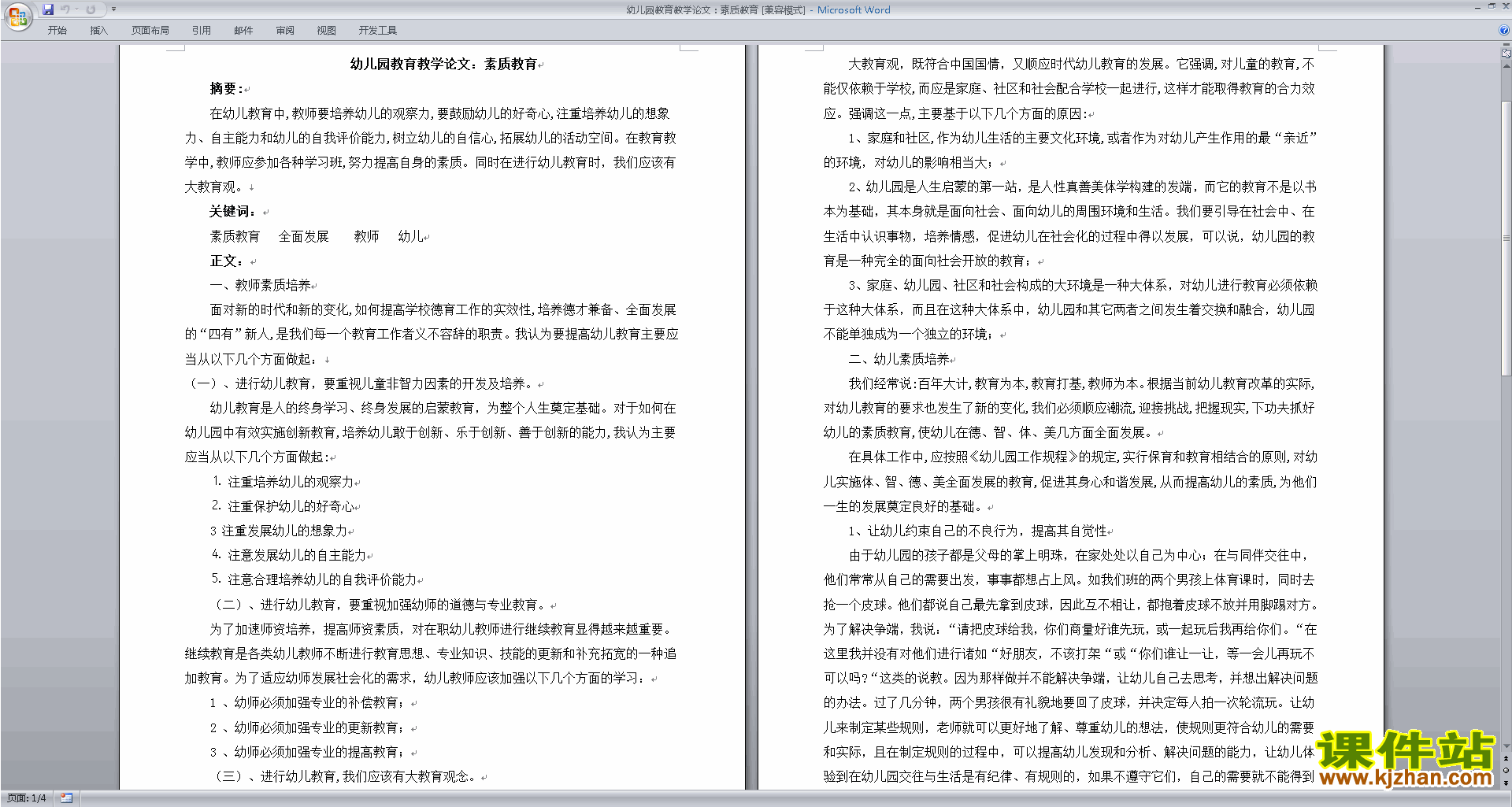Screen dimensions: 1512x807
Task: Click the keyword 全面发展
Action: coord(304,236)
